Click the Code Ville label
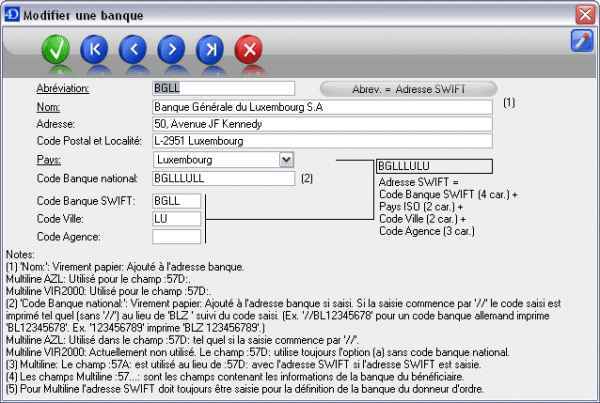 coord(60,219)
